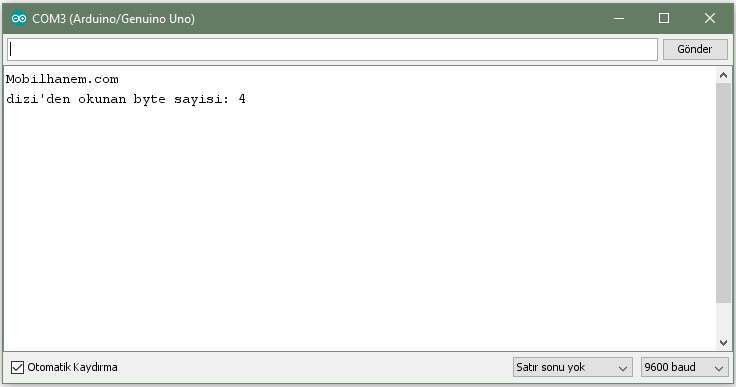Maximize the serial monitor window
The image size is (736, 387).
[x=664, y=18]
